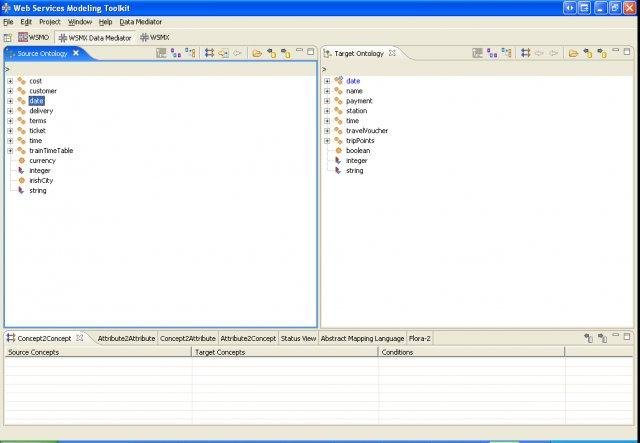Expand the tripPoints node in Target Ontology
The image size is (640, 443).
pyautogui.click(x=327, y=141)
